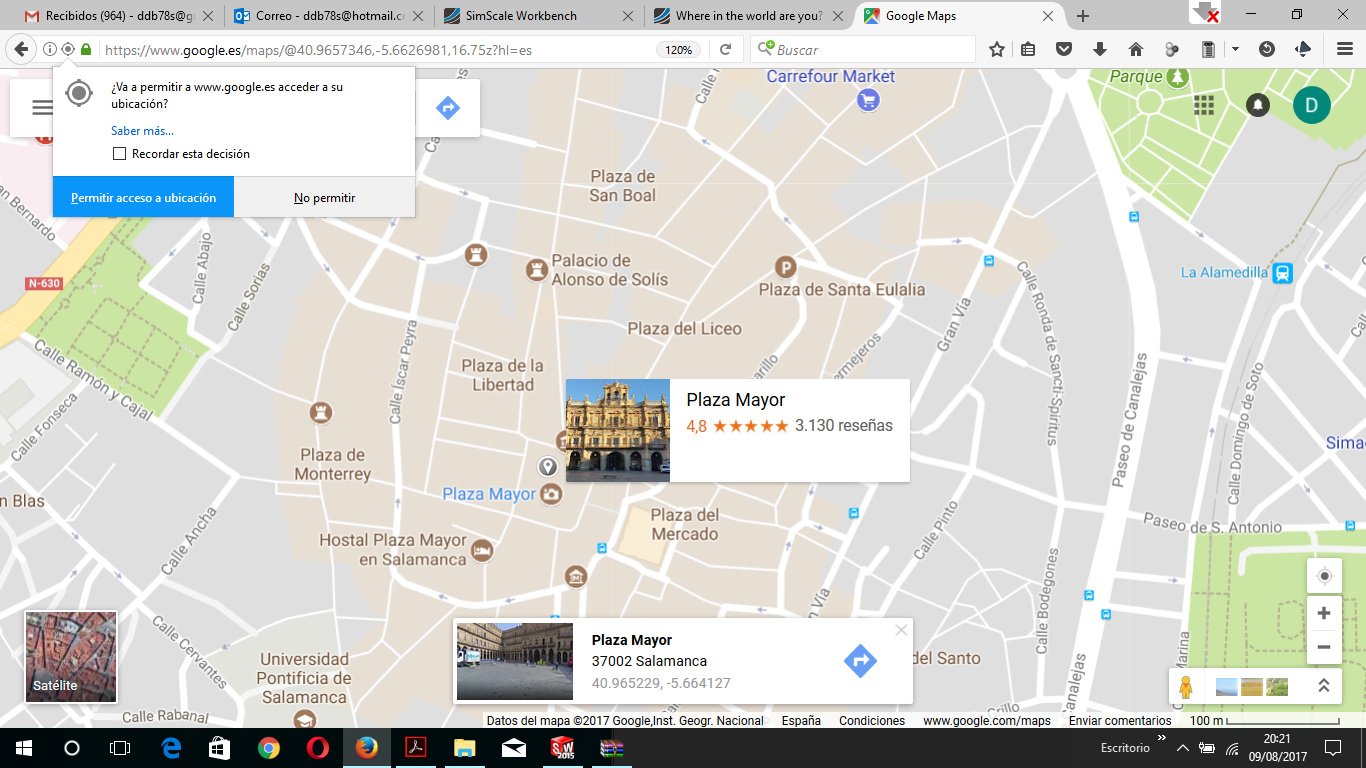This screenshot has height=768, width=1366.
Task: Click Enviar comentarios link
Action: click(x=1120, y=720)
